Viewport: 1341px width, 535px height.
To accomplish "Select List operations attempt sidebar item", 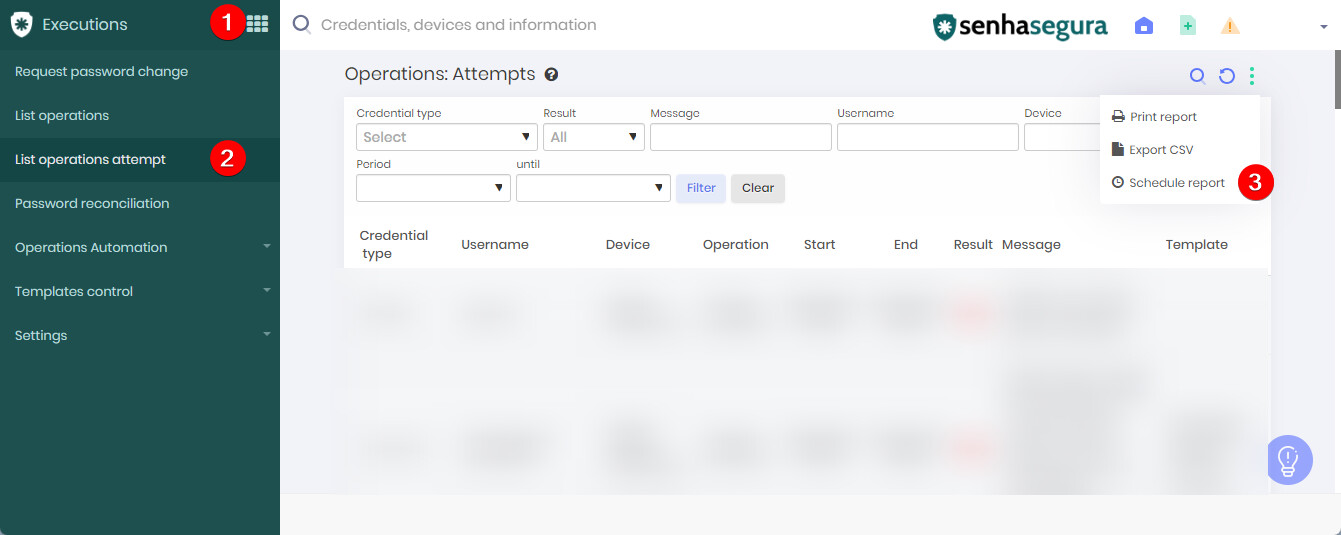I will coord(140,160).
